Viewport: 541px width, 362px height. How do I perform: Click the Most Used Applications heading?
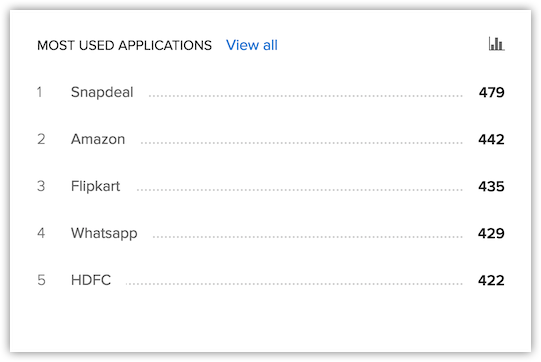124,46
